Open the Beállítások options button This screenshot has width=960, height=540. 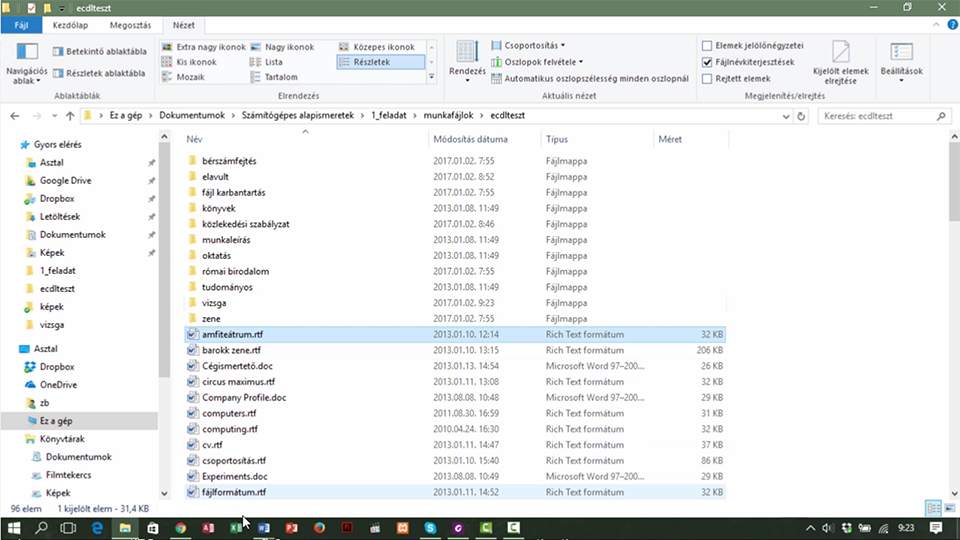tap(901, 63)
